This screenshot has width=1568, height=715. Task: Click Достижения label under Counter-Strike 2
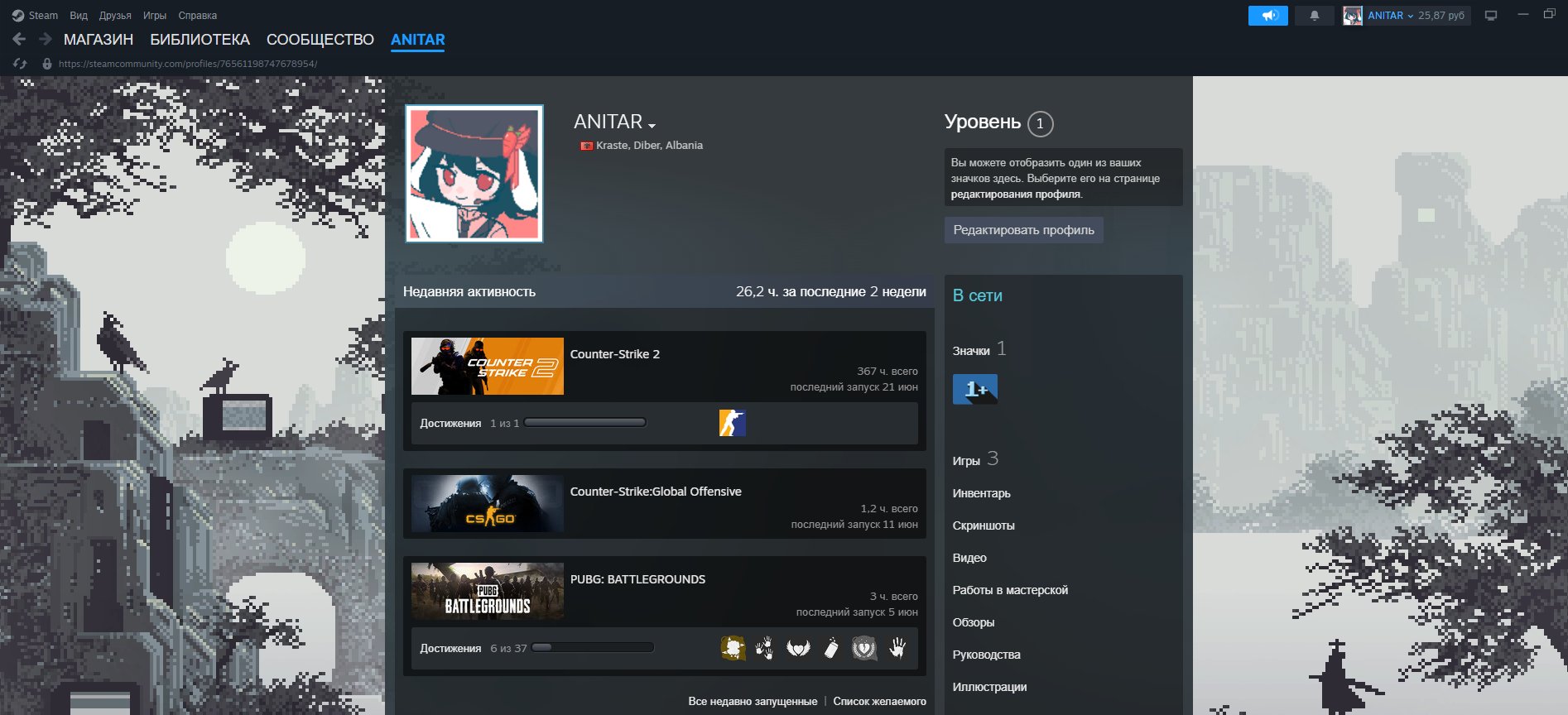pos(450,423)
